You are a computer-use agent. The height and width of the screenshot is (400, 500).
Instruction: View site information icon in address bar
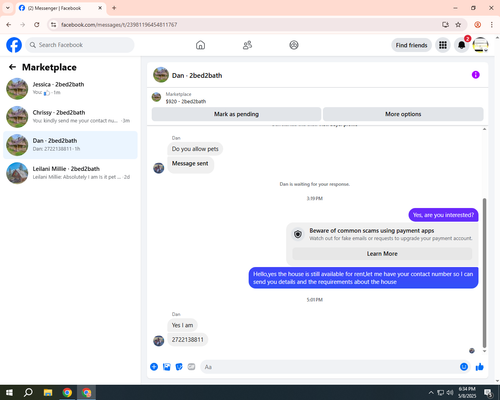(x=53, y=25)
